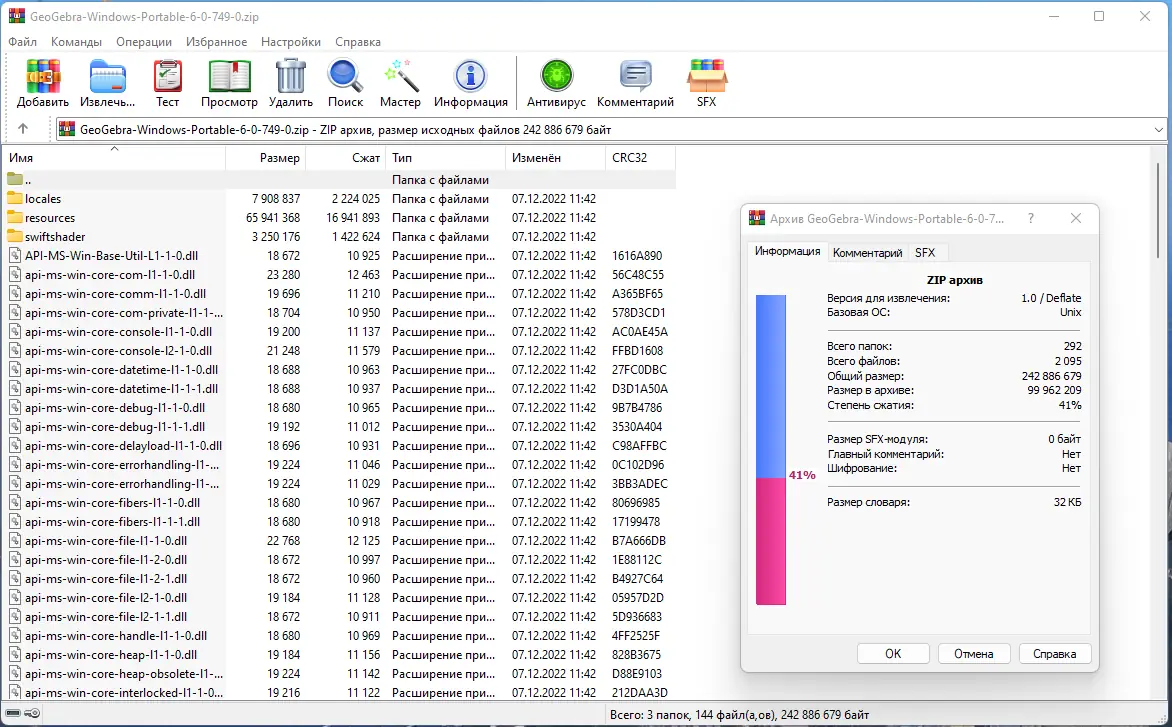Select the locales folder icon
This screenshot has height=727, width=1172.
(14, 199)
